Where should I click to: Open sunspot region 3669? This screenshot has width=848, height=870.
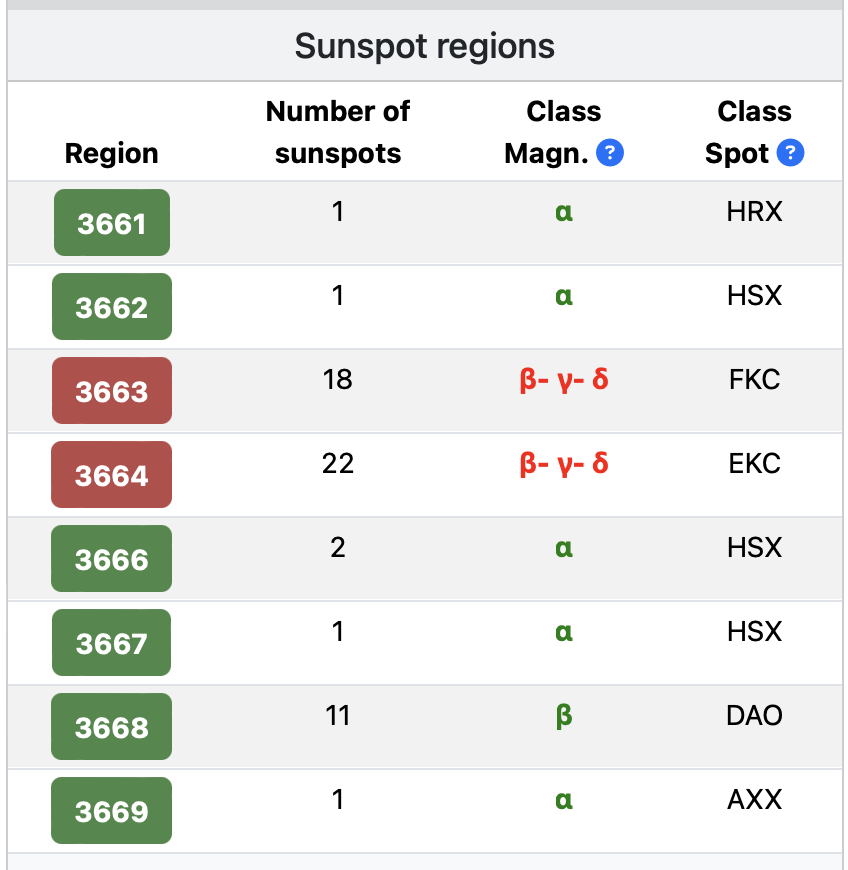pyautogui.click(x=112, y=811)
